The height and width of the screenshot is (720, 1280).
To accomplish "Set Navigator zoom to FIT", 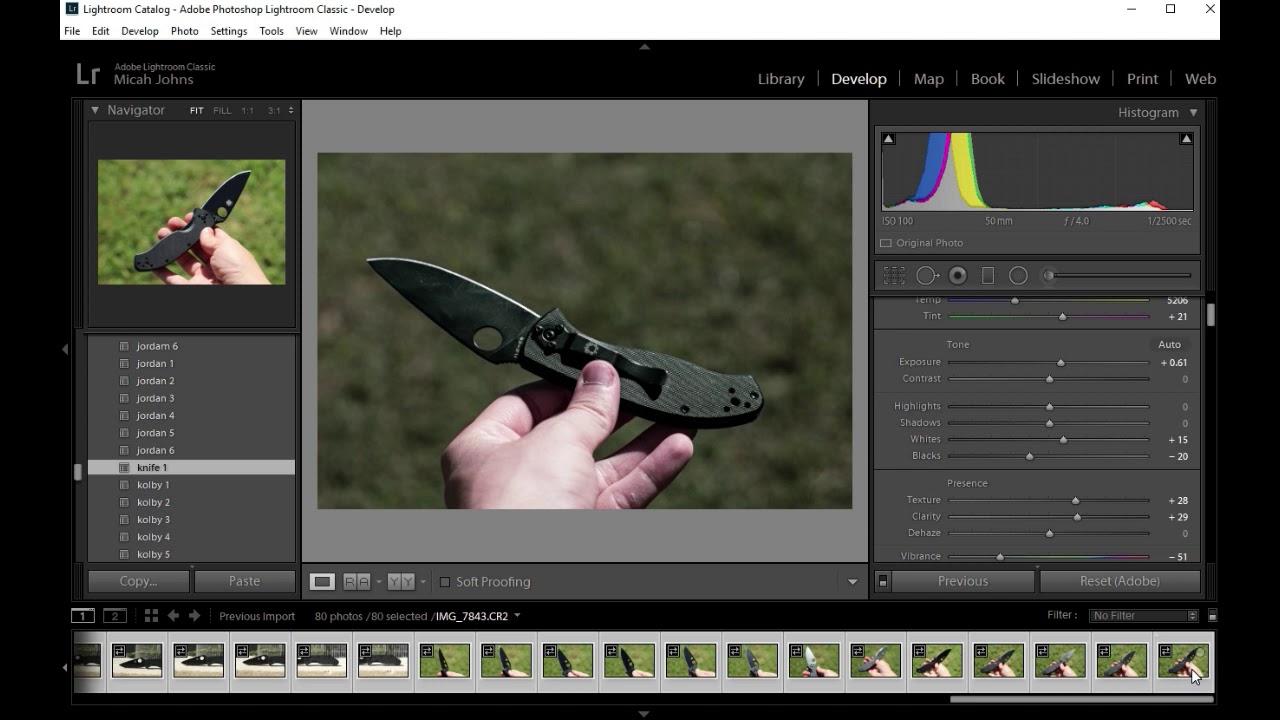I will tap(196, 111).
